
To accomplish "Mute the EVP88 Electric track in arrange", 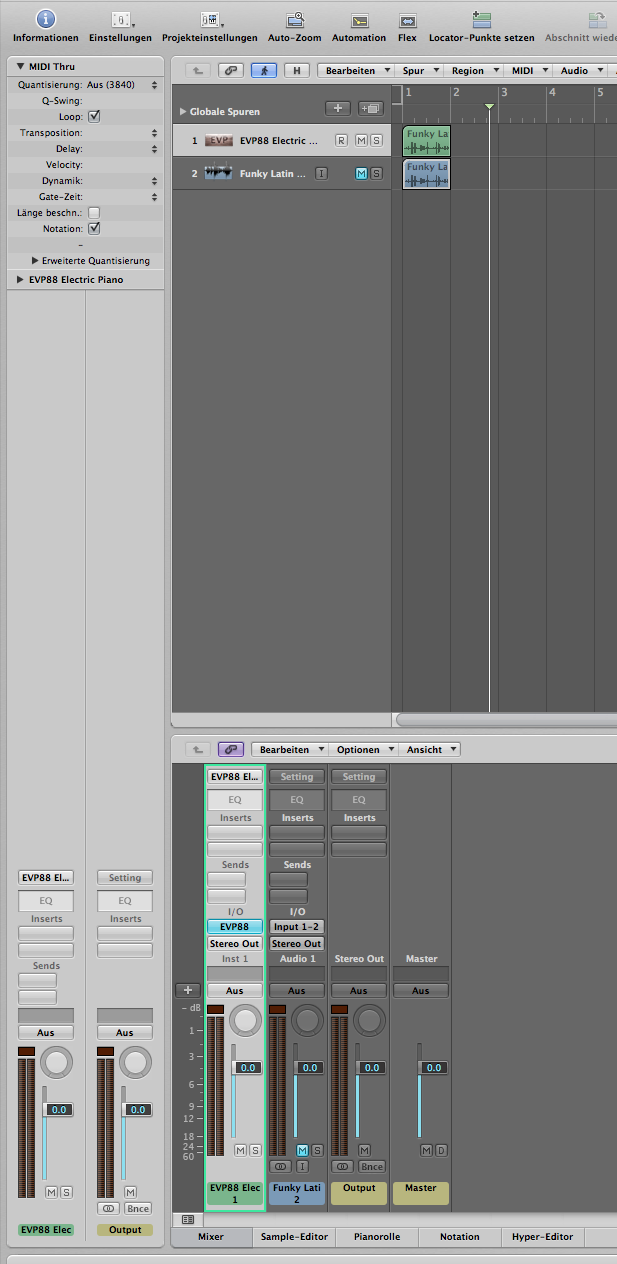I will (361, 141).
